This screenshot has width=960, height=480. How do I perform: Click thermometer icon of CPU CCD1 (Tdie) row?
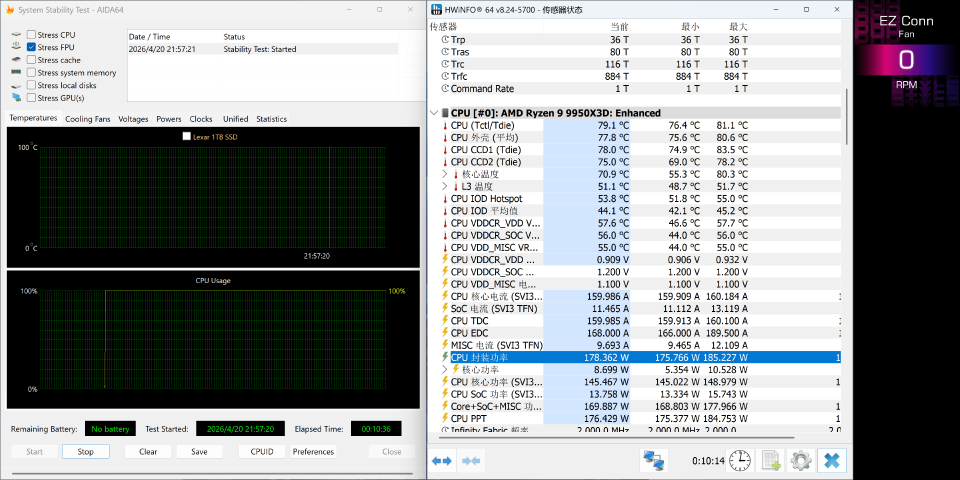tap(445, 150)
